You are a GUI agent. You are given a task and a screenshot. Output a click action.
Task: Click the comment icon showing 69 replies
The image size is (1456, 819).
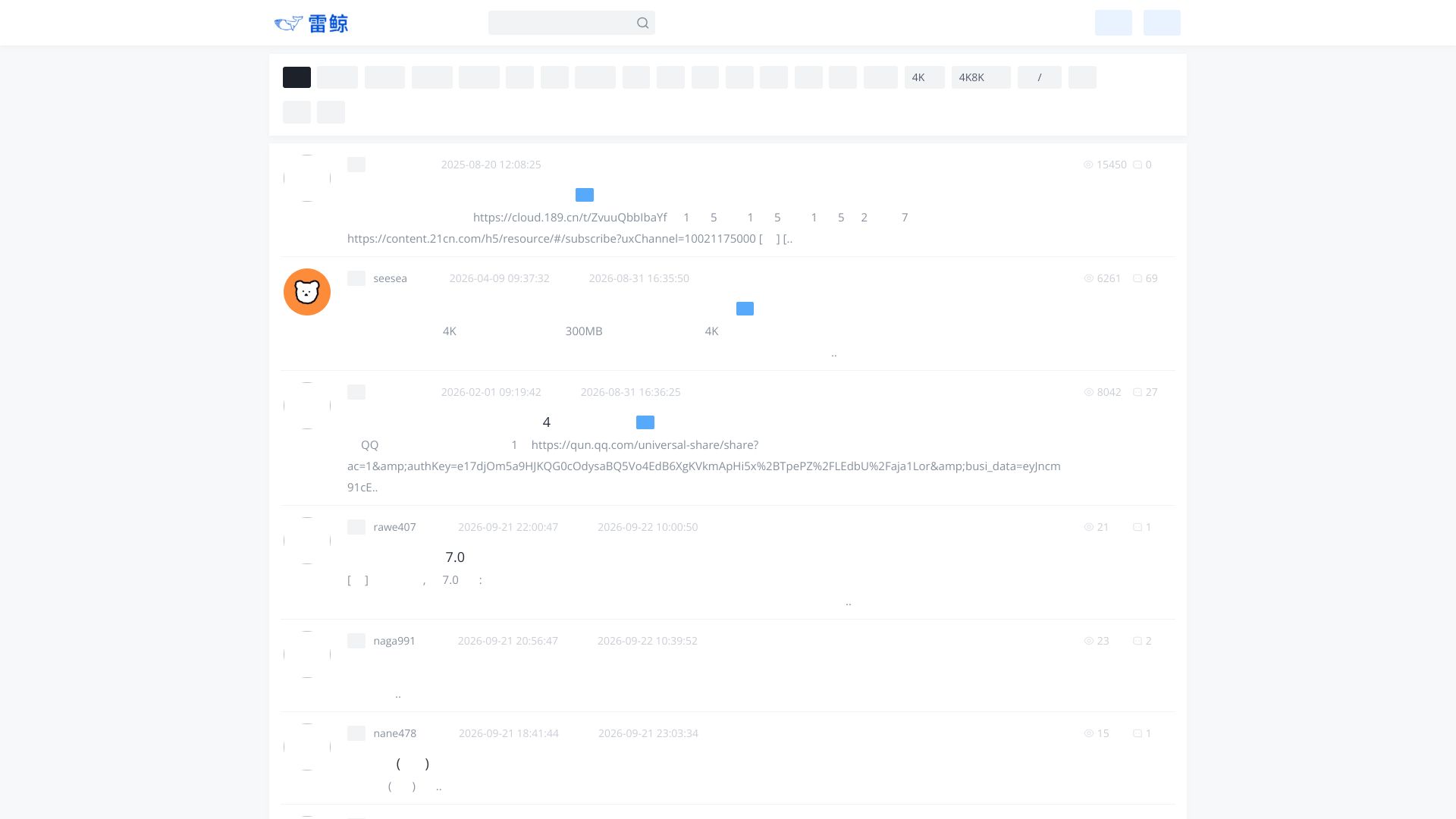click(1137, 278)
